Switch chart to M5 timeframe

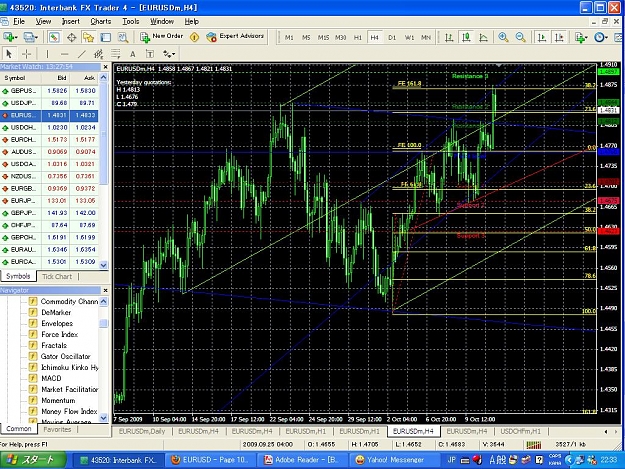306,37
